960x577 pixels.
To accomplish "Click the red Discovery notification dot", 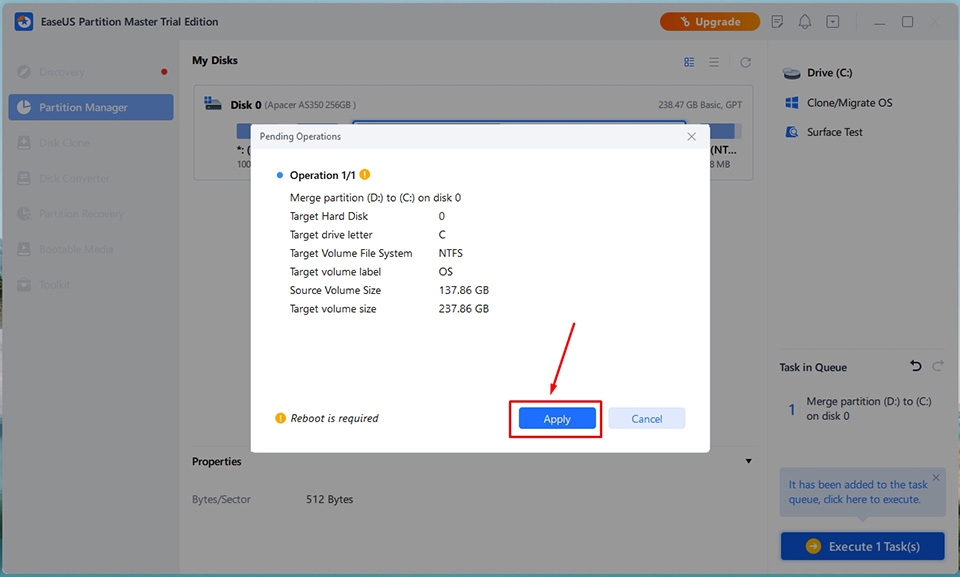I will 164,72.
